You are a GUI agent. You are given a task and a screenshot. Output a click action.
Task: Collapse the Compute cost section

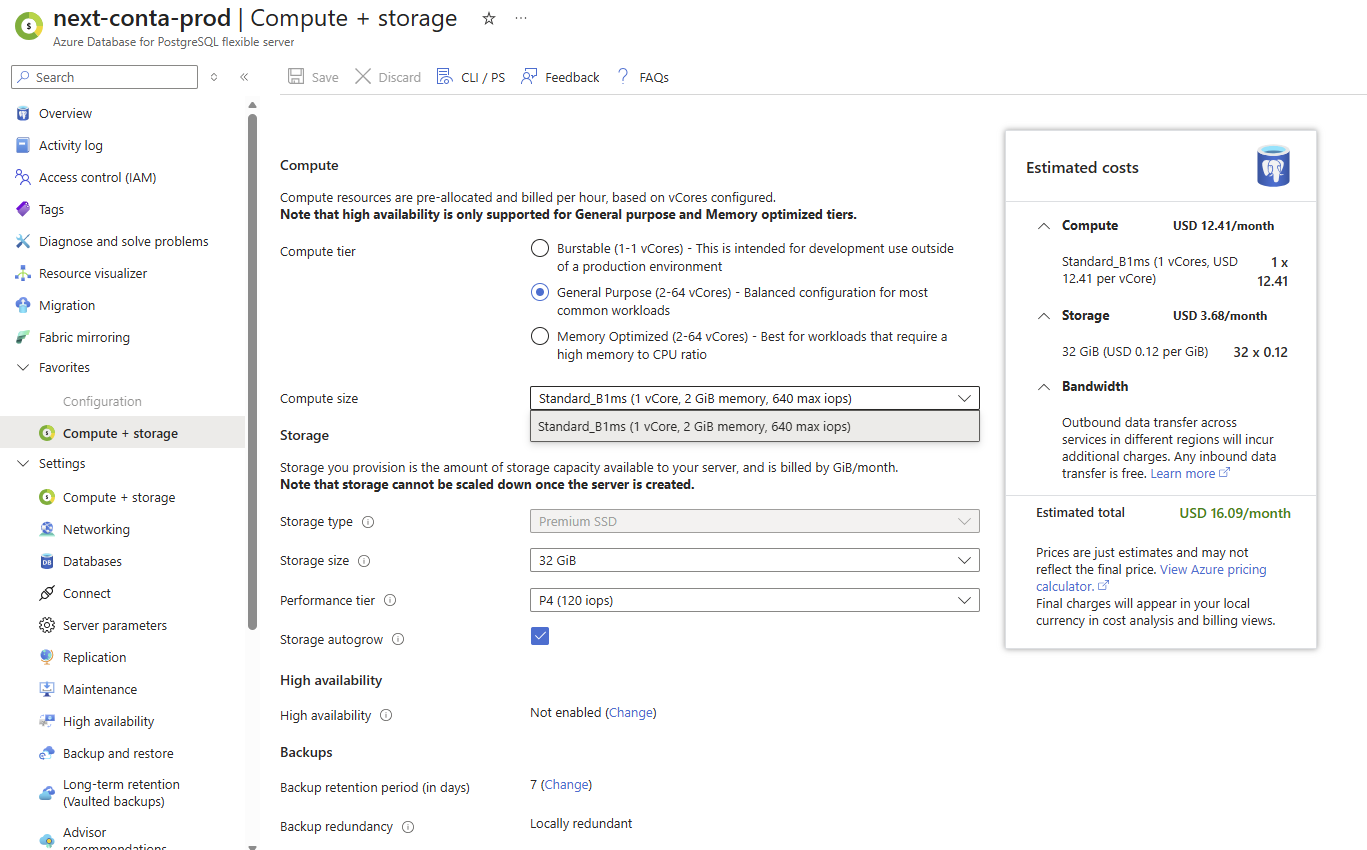[x=1044, y=226]
